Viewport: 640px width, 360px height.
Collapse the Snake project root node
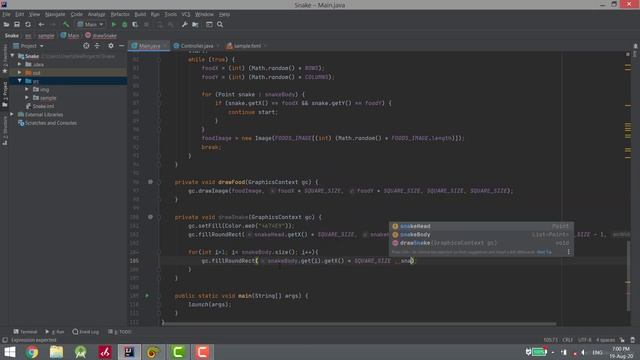coord(12,56)
